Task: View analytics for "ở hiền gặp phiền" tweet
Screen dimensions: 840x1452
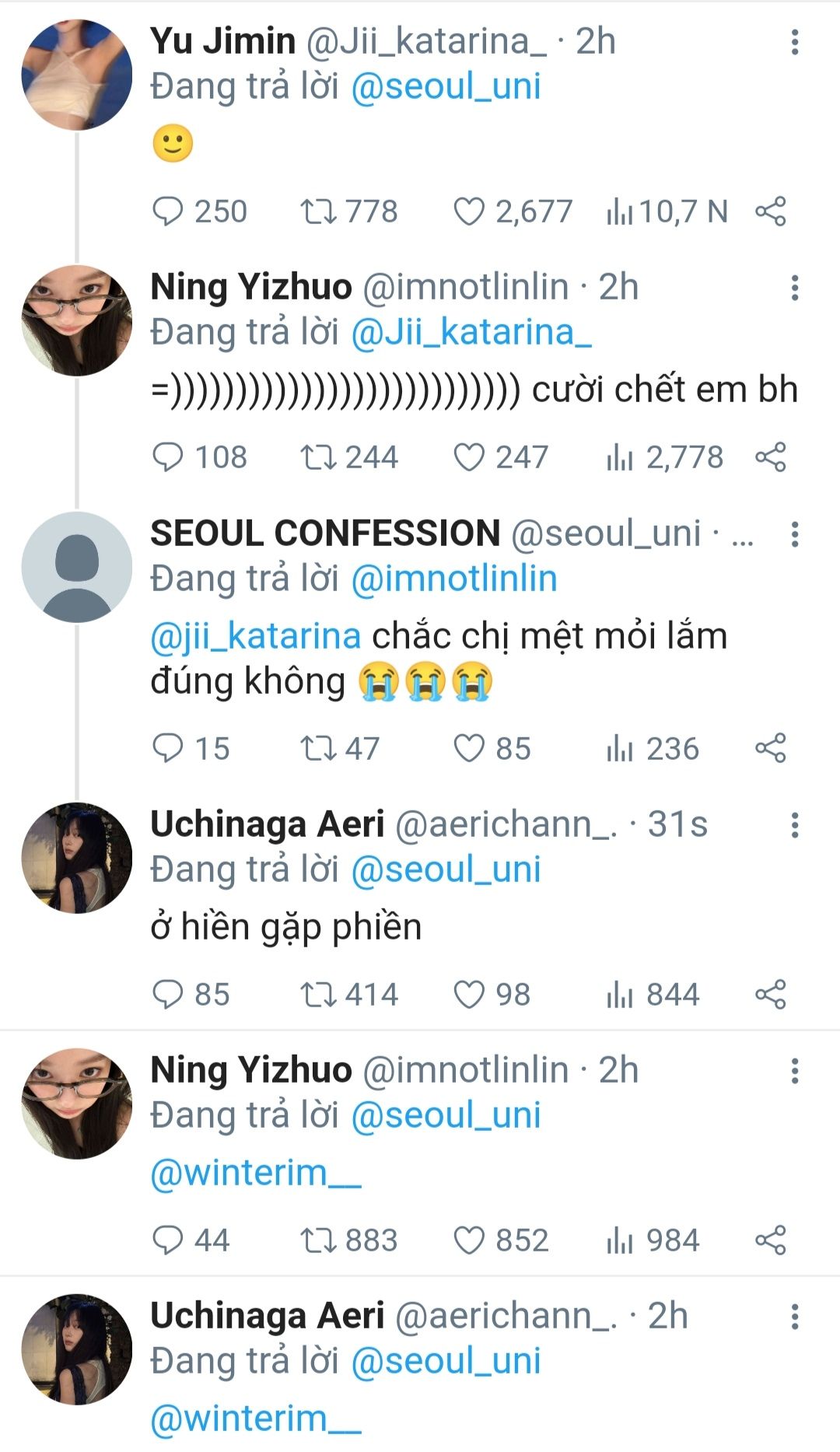Action: [x=620, y=995]
